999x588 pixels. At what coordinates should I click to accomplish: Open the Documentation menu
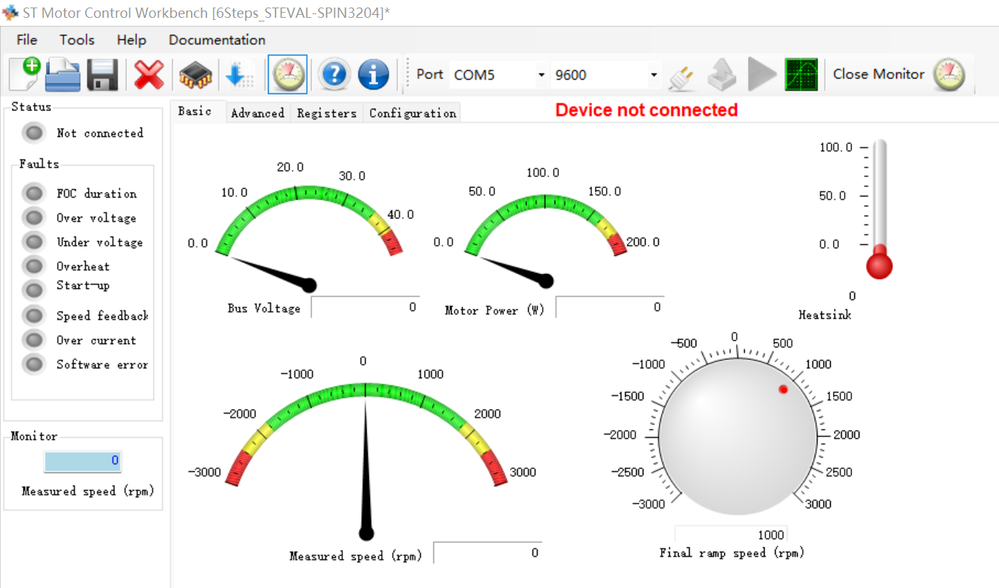tap(217, 39)
